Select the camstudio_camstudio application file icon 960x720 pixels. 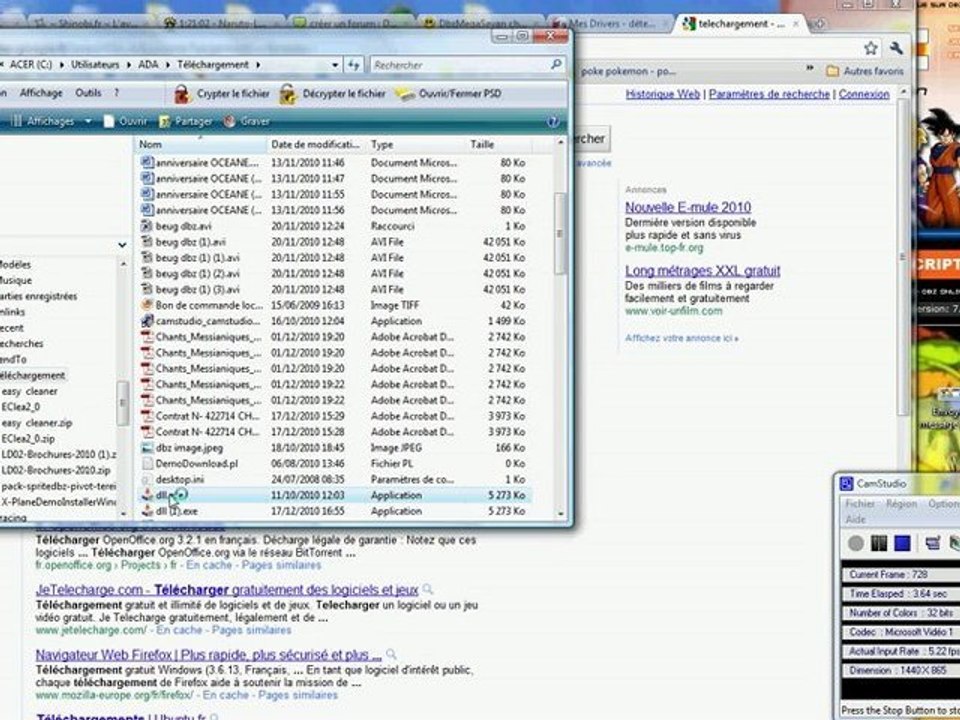[147, 321]
